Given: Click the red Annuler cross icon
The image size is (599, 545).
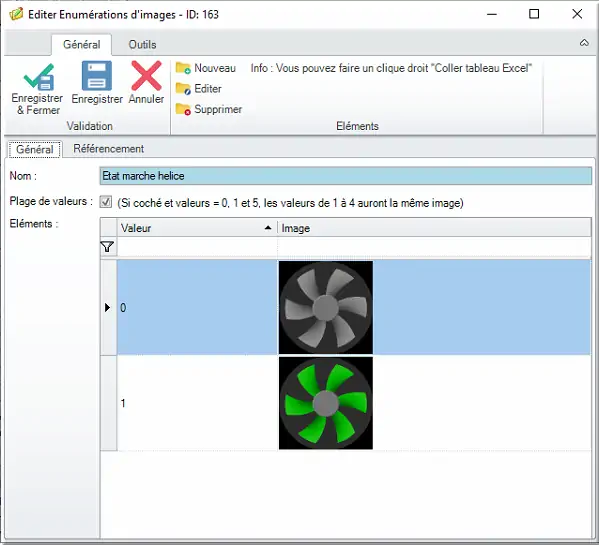Looking at the screenshot, I should [x=146, y=76].
